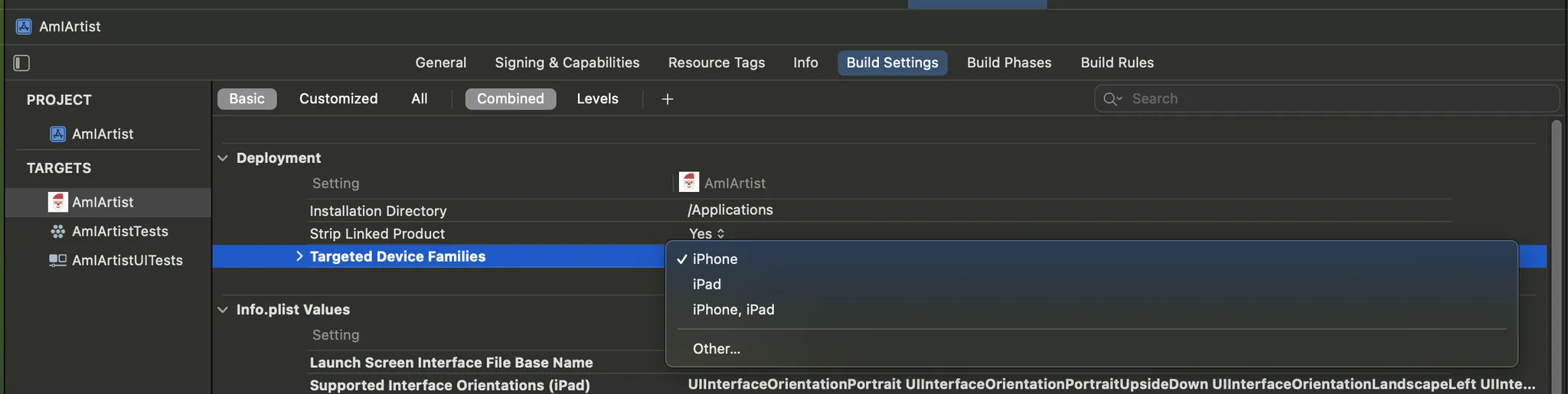Toggle the targets sidebar panel icon
Viewport: 1568px width, 394px height.
(21, 63)
